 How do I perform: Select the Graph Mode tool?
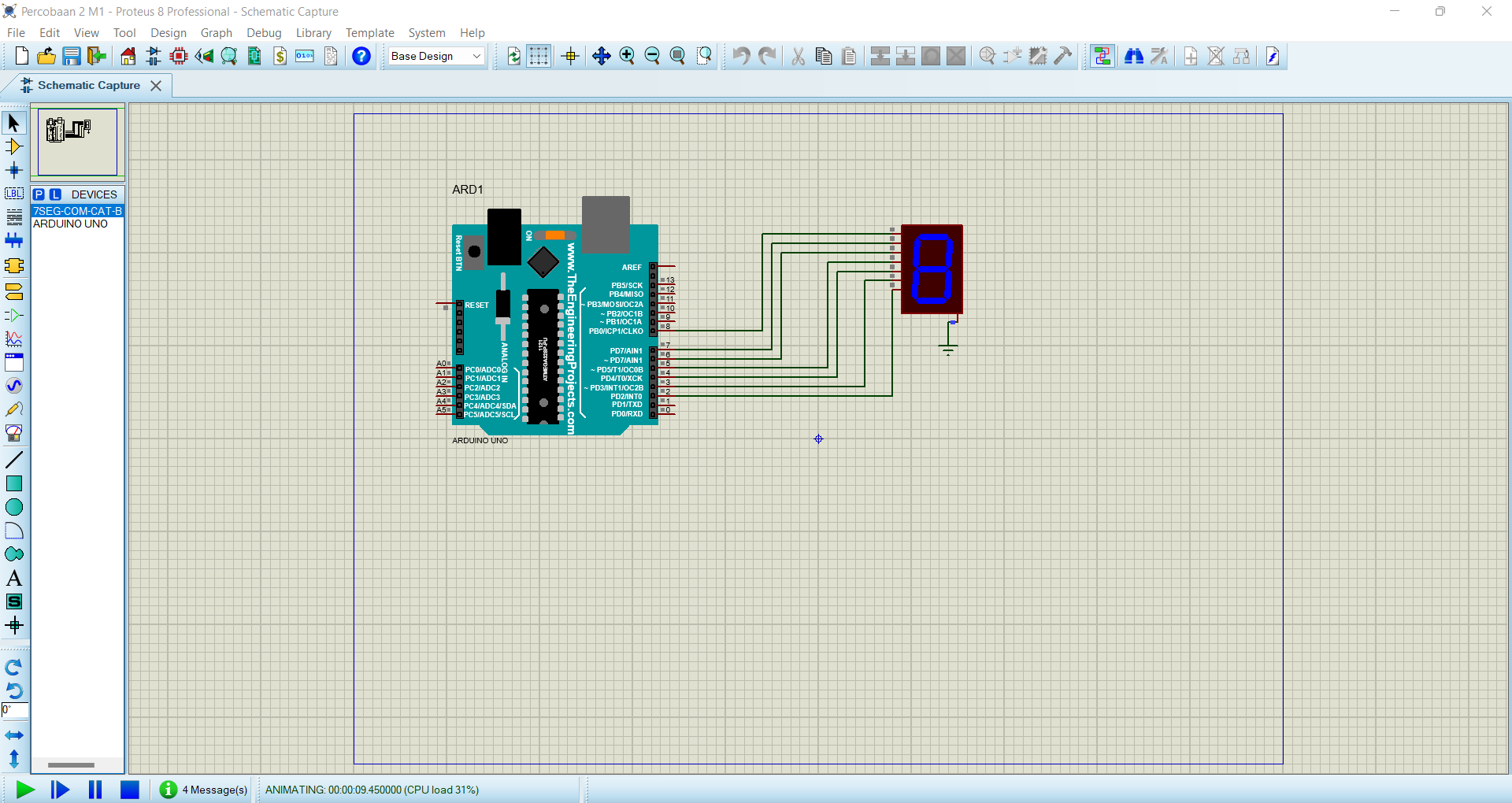[x=13, y=339]
